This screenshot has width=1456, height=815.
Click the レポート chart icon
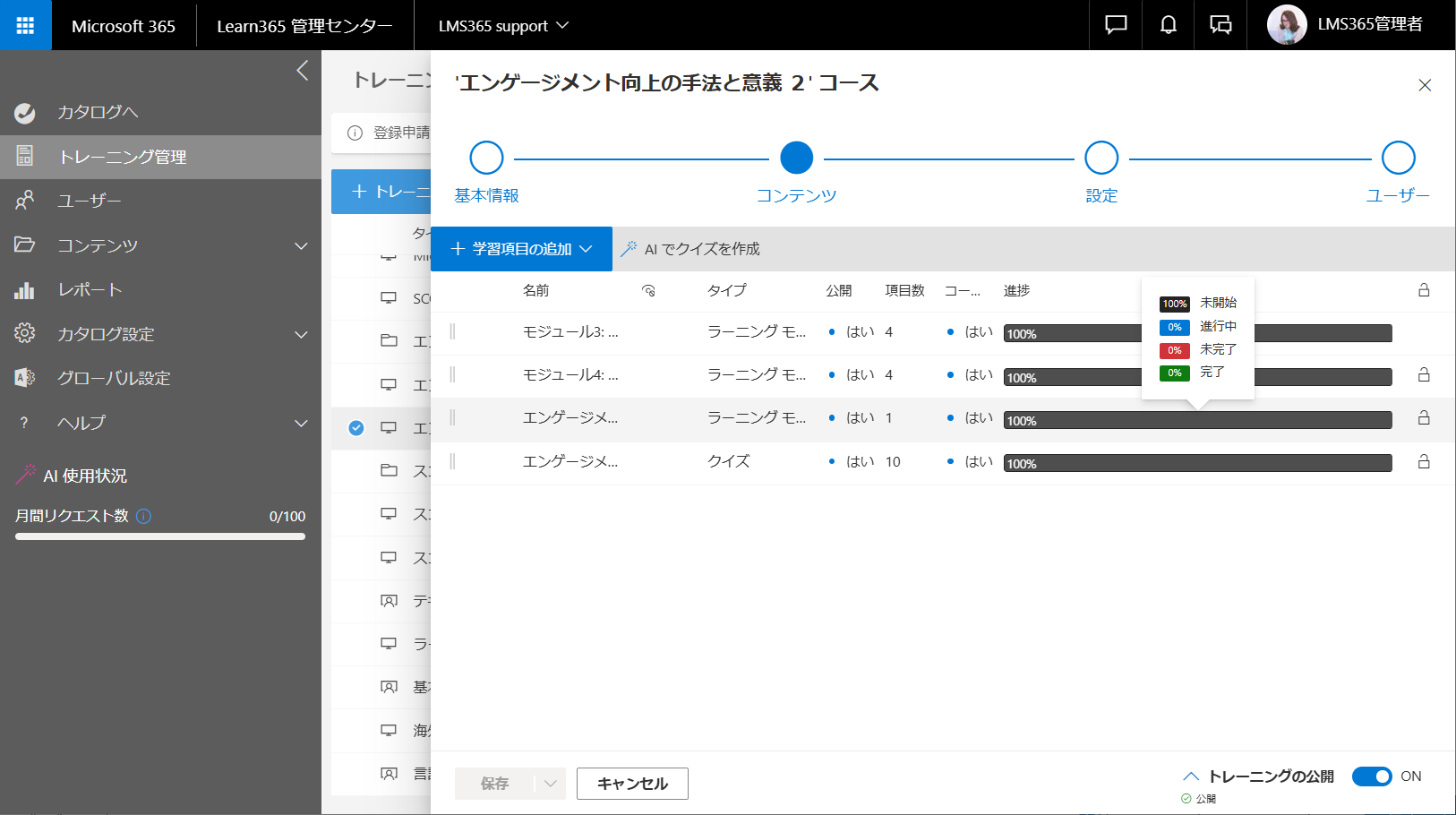[x=25, y=290]
